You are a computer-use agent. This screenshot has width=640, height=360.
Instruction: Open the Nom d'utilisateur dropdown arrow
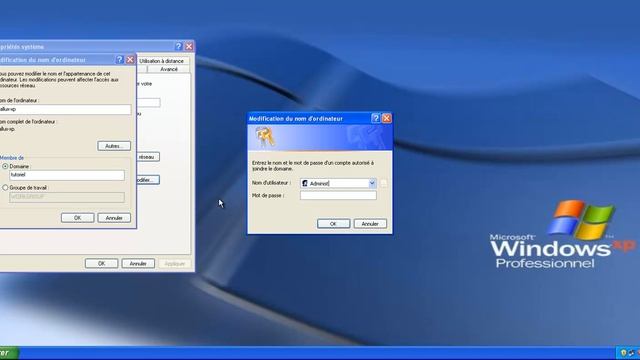coord(372,183)
